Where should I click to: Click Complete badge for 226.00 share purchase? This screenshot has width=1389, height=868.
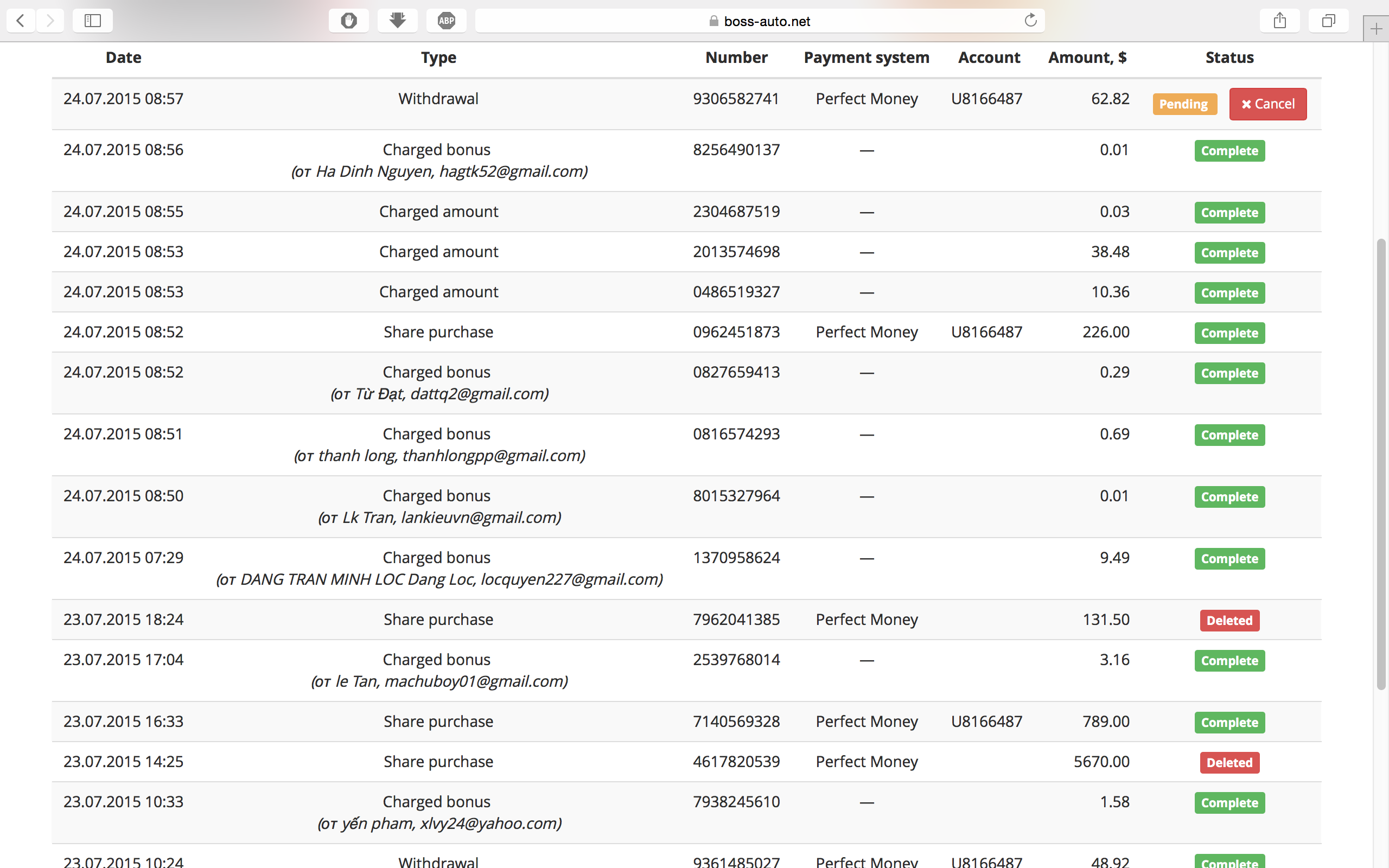1229,333
